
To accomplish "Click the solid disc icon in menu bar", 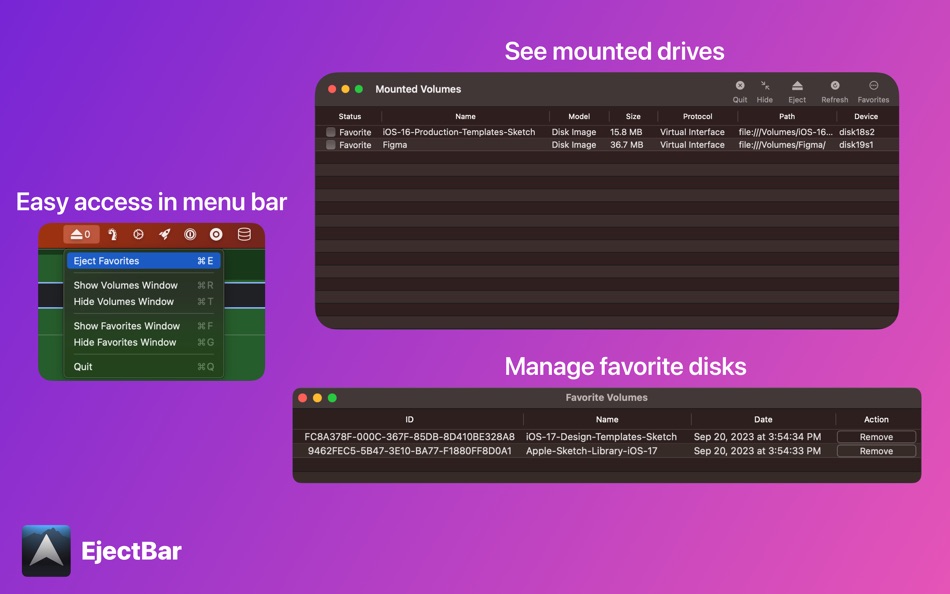I will coord(216,234).
